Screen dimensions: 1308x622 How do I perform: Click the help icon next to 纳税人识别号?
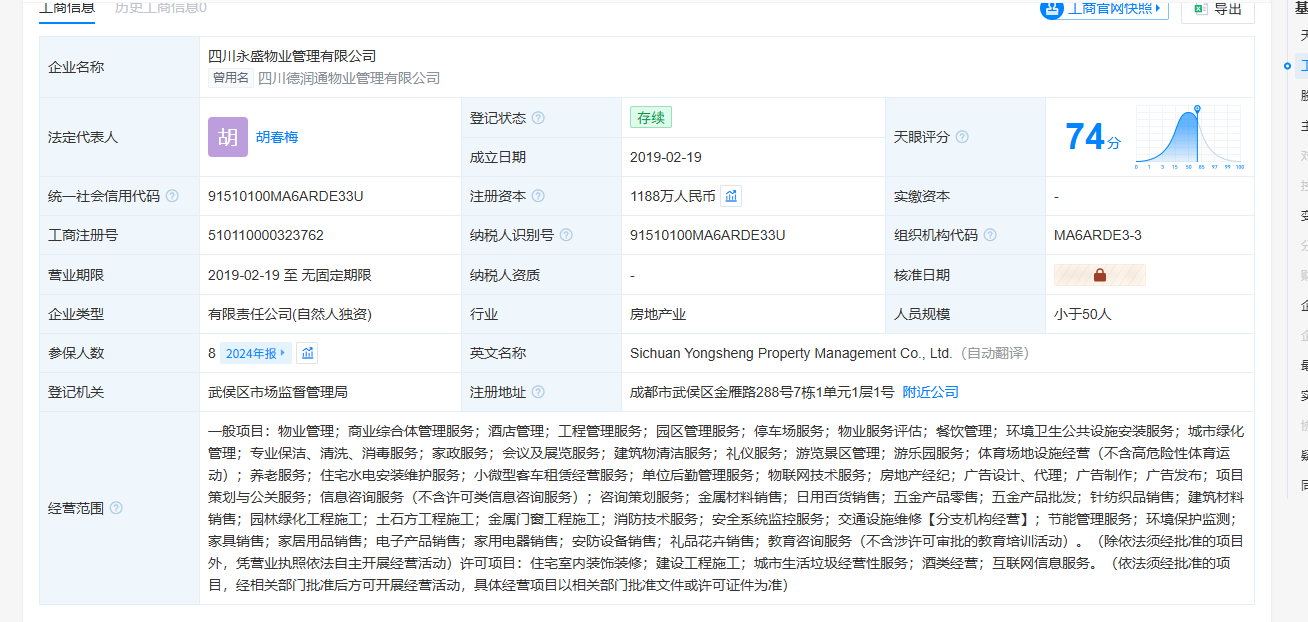pyautogui.click(x=566, y=235)
